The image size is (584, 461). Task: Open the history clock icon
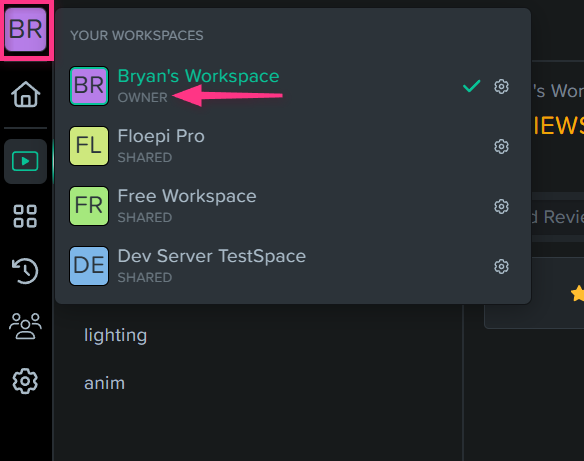point(25,271)
